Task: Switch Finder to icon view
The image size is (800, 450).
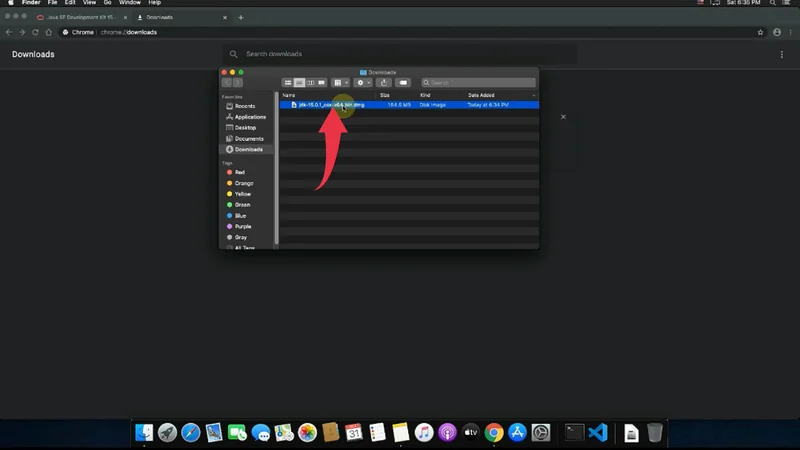Action: [288, 83]
